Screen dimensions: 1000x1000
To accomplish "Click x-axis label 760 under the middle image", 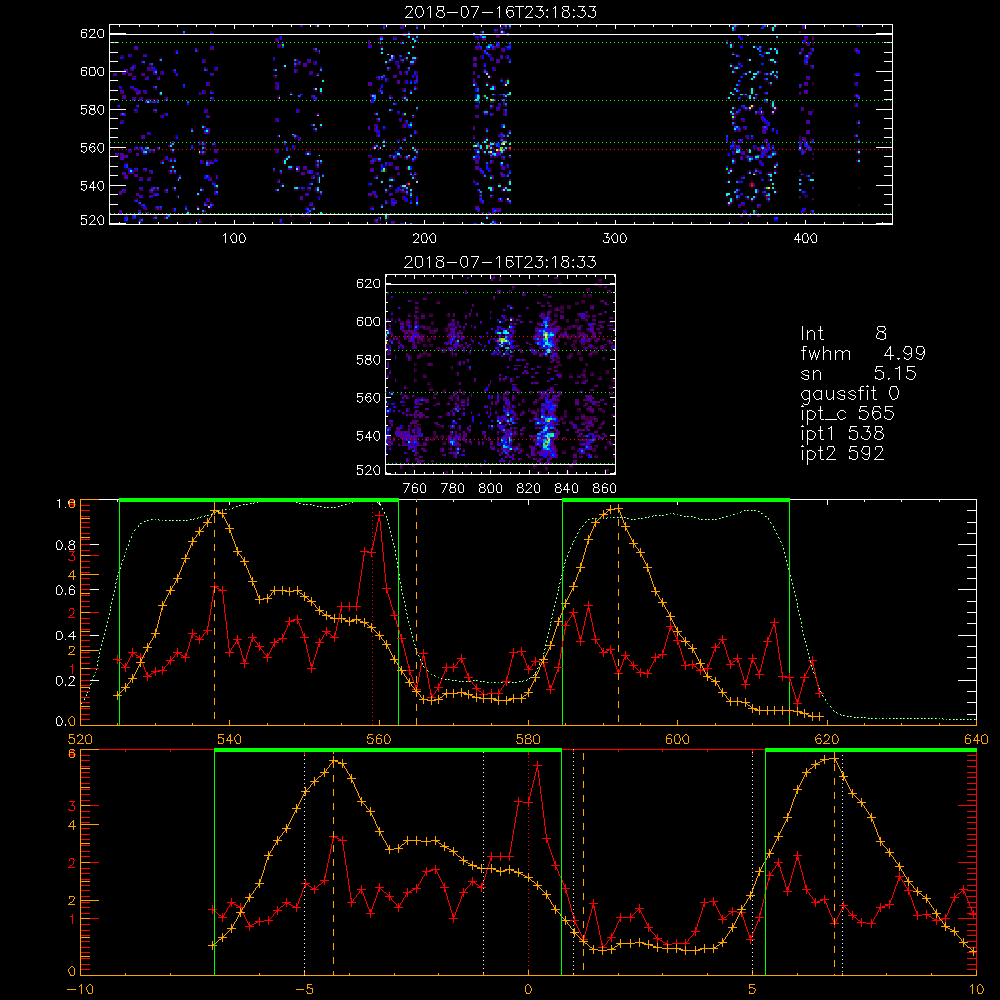I will point(415,489).
